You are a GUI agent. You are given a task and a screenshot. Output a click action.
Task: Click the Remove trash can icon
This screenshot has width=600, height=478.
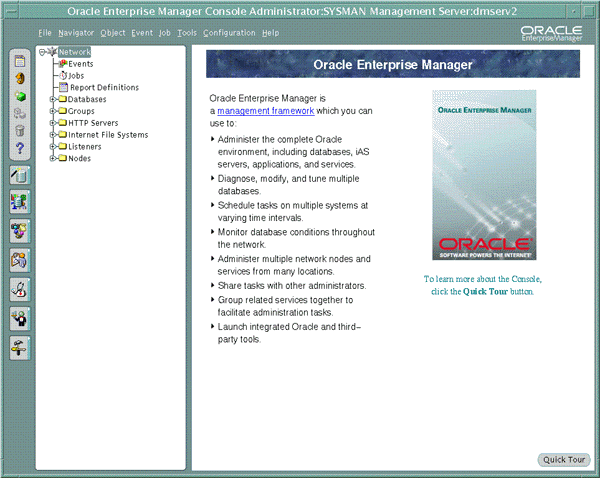[x=20, y=131]
